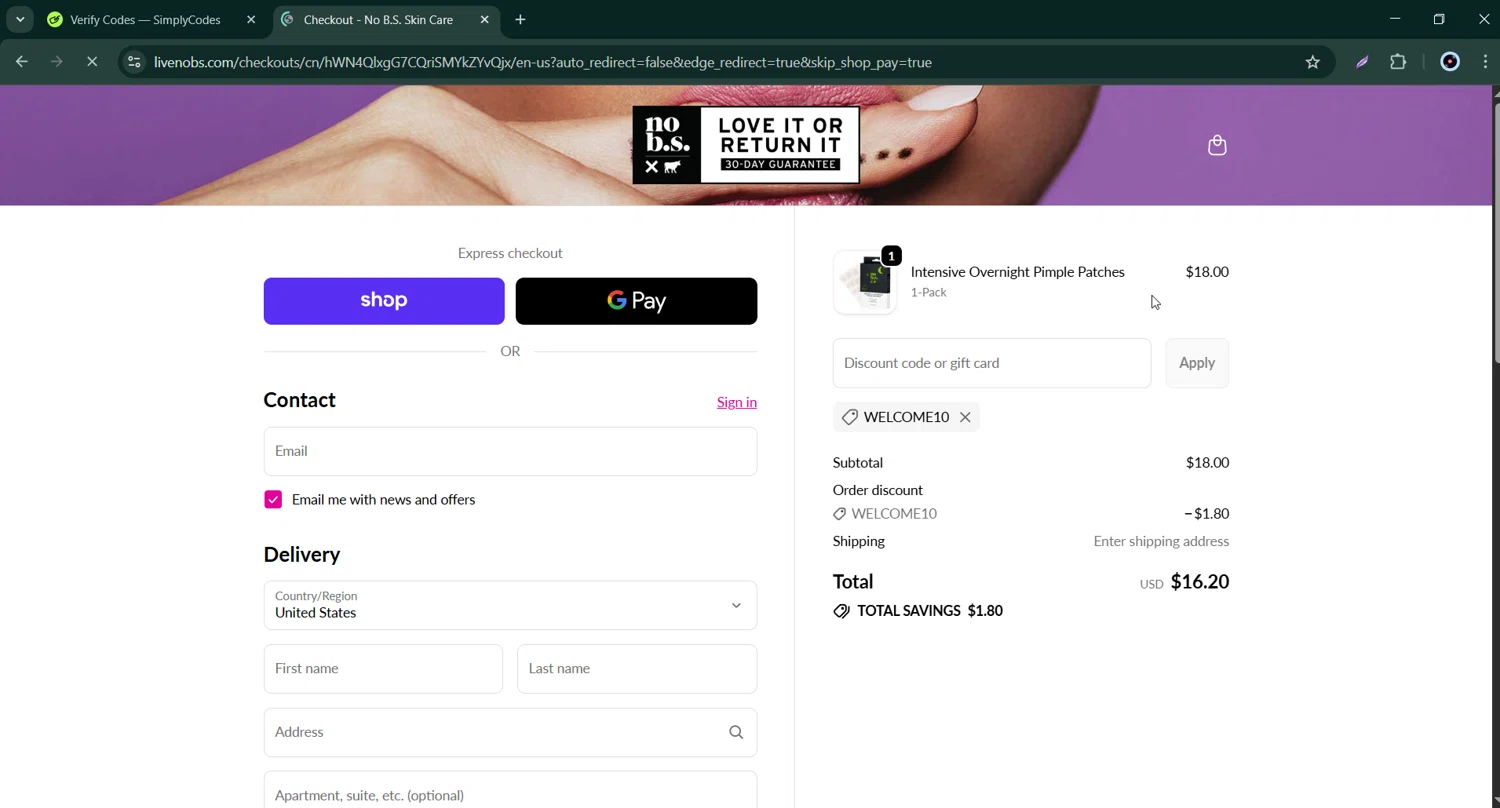
Task: Click the 1-Pack variant text
Action: (x=928, y=293)
